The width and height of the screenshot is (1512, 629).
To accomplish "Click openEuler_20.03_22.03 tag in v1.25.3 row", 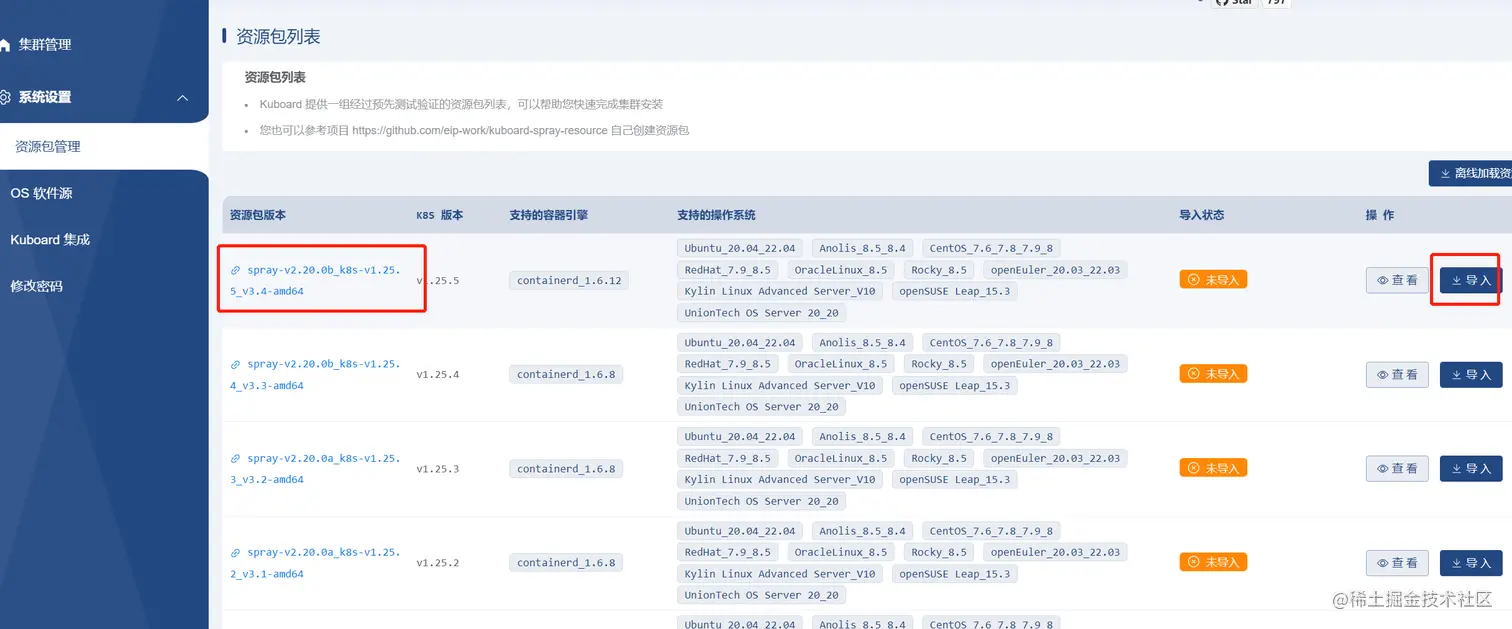I will [x=1055, y=458].
